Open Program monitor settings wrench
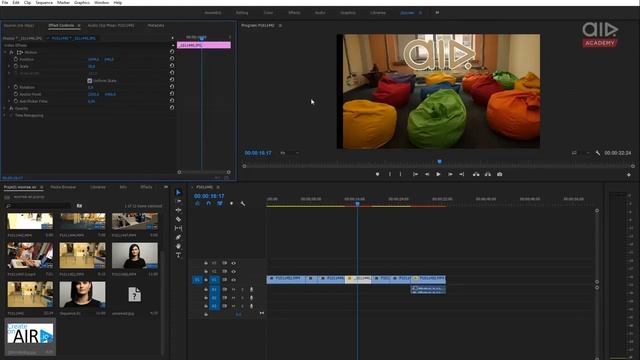Viewport: 640px width, 360px height. (598, 153)
